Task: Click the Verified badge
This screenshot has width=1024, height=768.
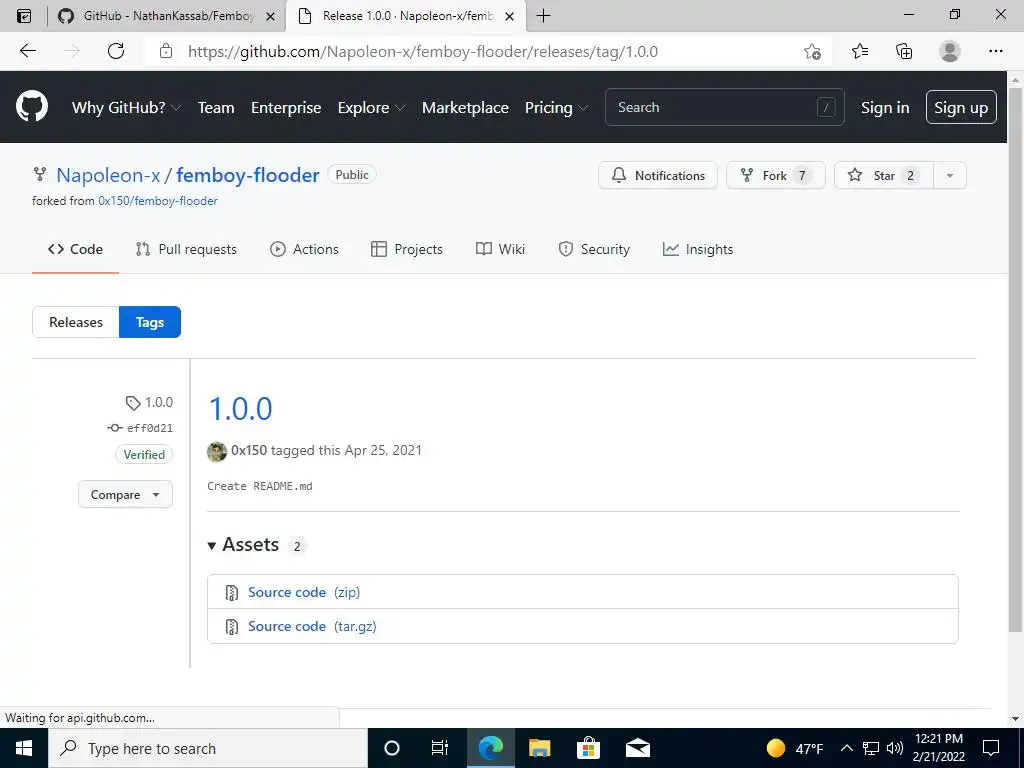Action: point(144,455)
